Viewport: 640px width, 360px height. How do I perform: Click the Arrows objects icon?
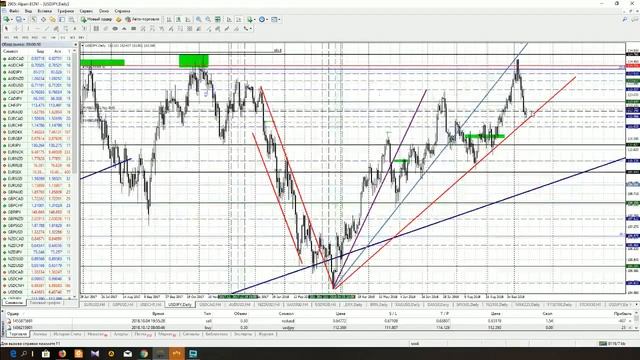coord(246,29)
